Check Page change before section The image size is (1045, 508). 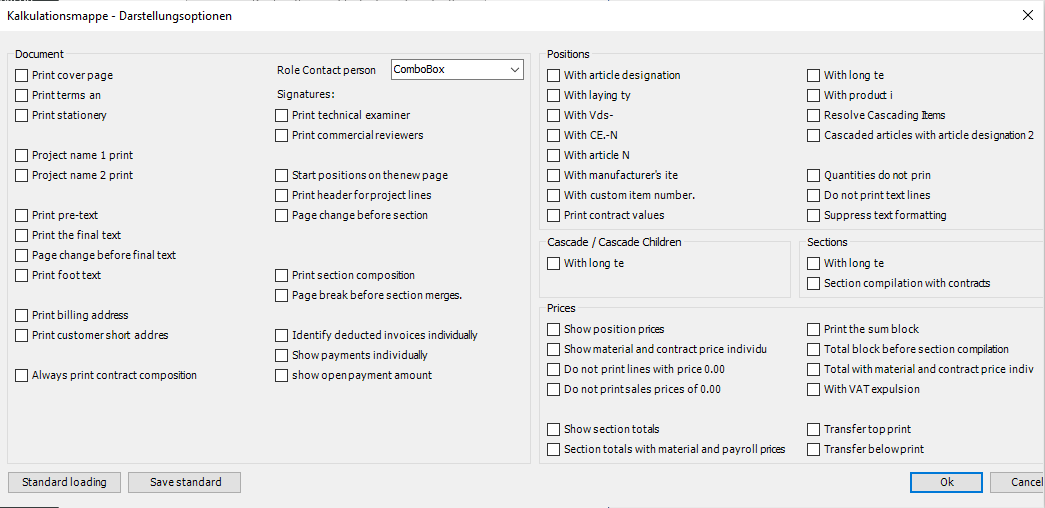coord(281,215)
